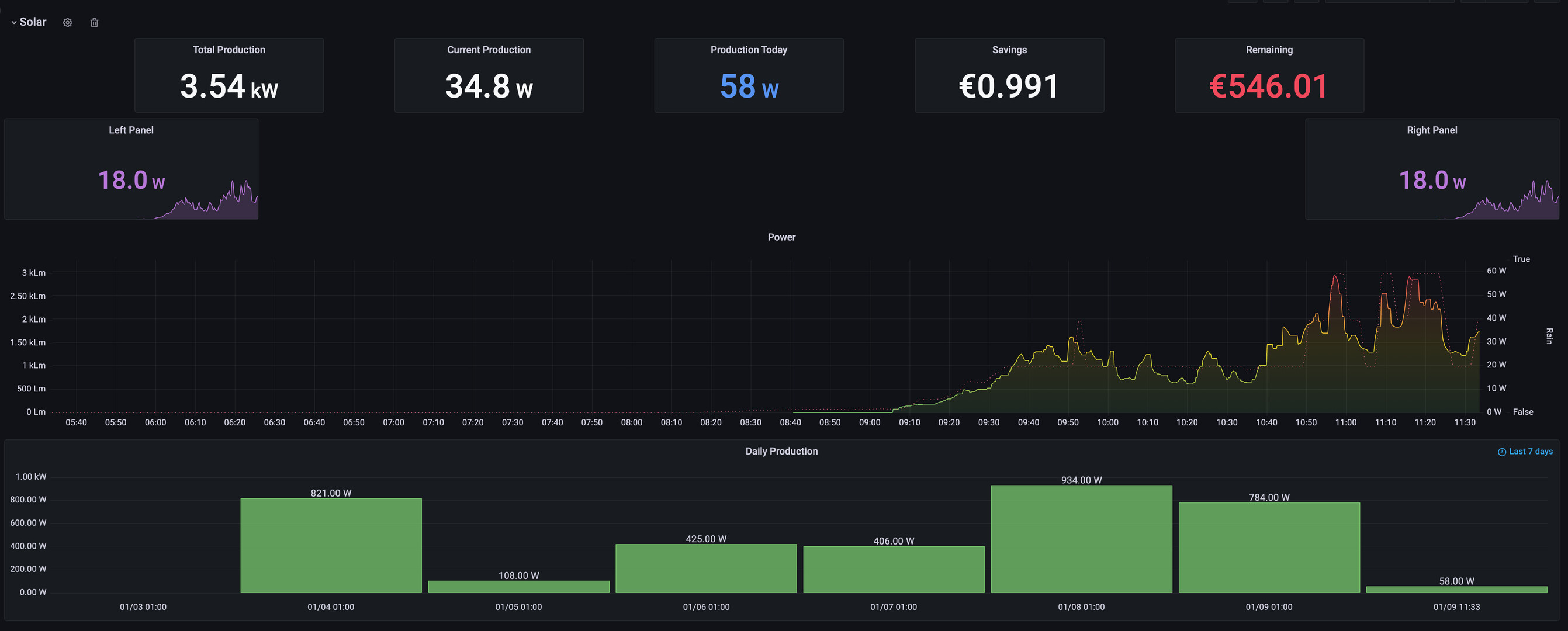Collapse the Solar row chevron
This screenshot has width=1568, height=631.
point(13,23)
